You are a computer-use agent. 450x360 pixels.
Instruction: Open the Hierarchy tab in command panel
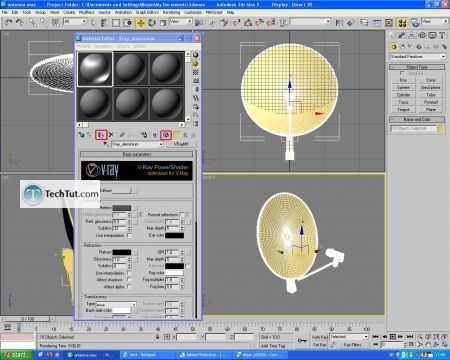(x=412, y=35)
